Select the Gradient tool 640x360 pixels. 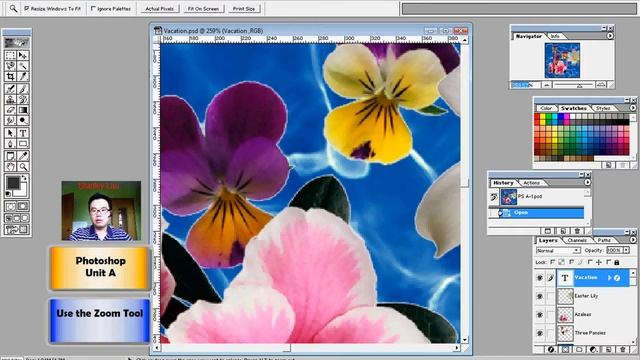pos(23,110)
